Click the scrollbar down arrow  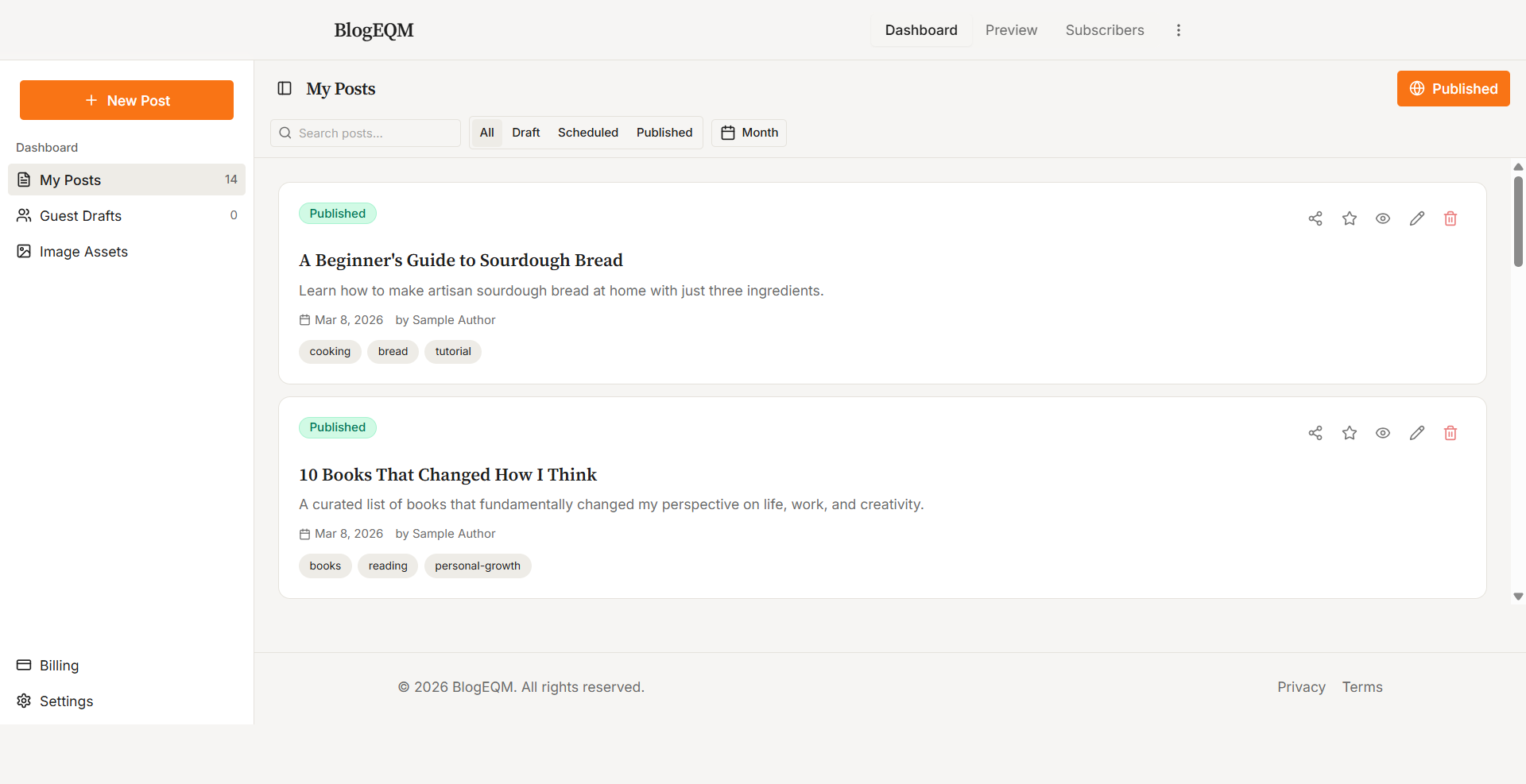click(x=1518, y=597)
